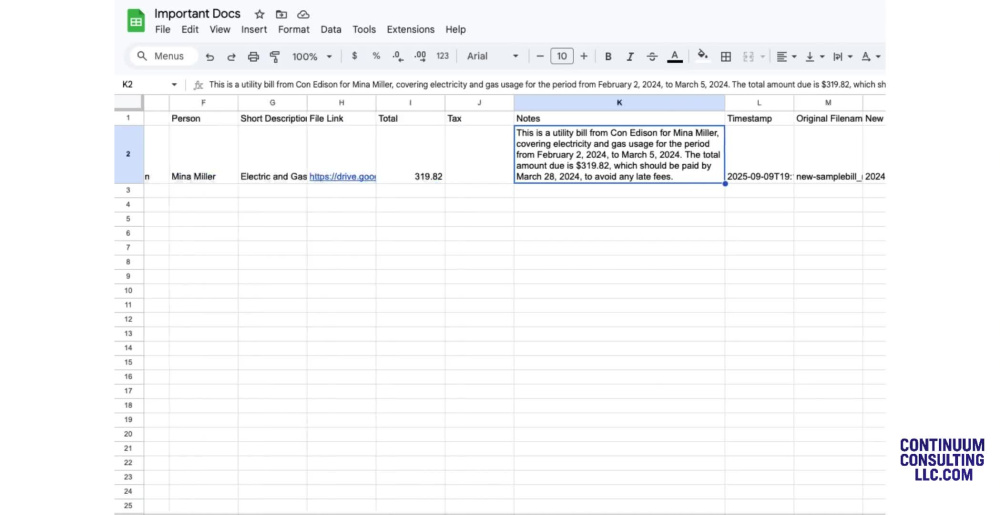The height and width of the screenshot is (515, 1000).
Task: Open more number formats (123)
Action: pyautogui.click(x=443, y=56)
